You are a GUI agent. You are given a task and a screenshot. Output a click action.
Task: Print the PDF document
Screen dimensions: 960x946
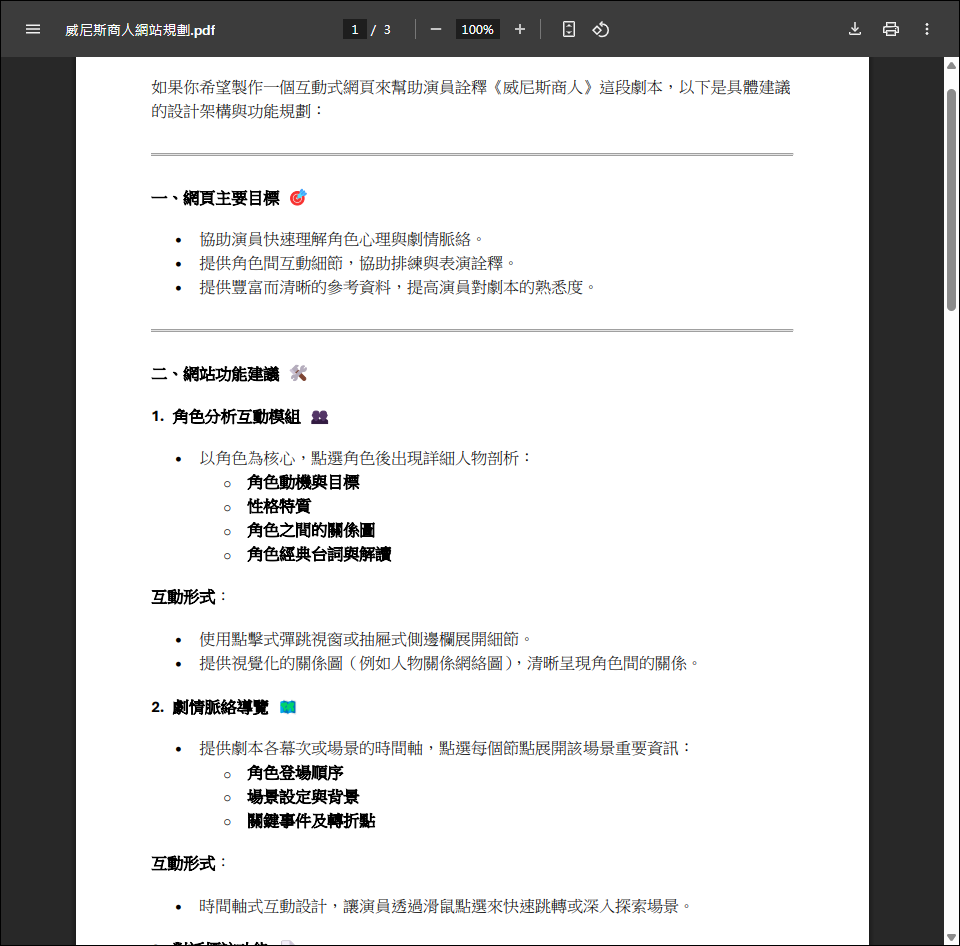891,29
